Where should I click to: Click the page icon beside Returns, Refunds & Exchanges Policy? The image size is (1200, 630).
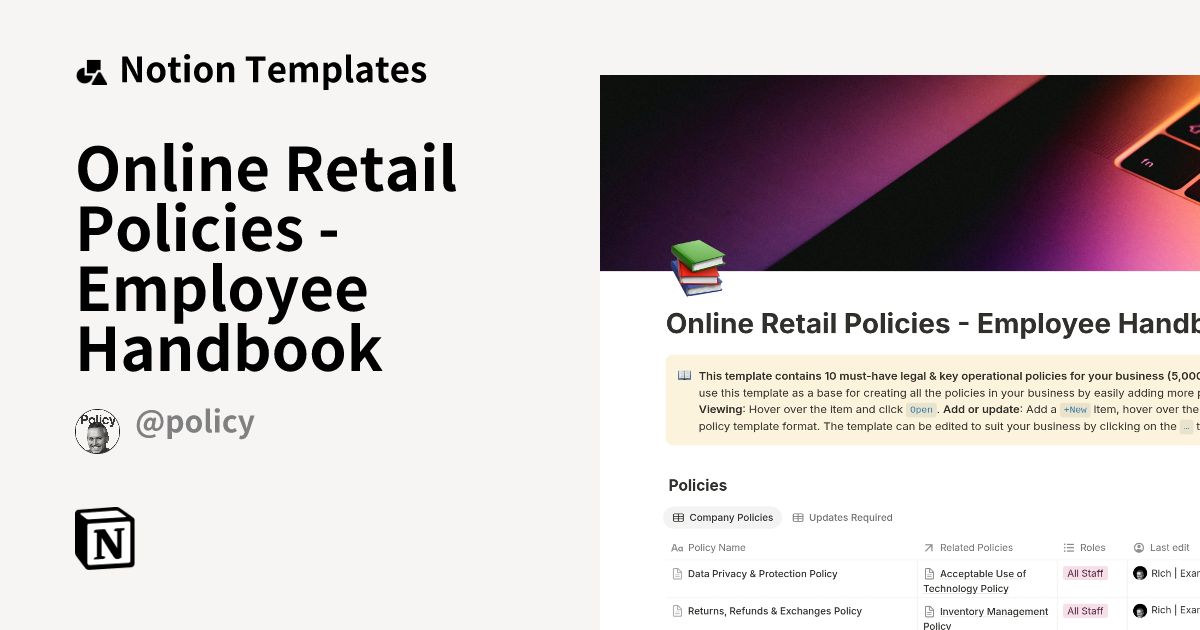(x=675, y=610)
